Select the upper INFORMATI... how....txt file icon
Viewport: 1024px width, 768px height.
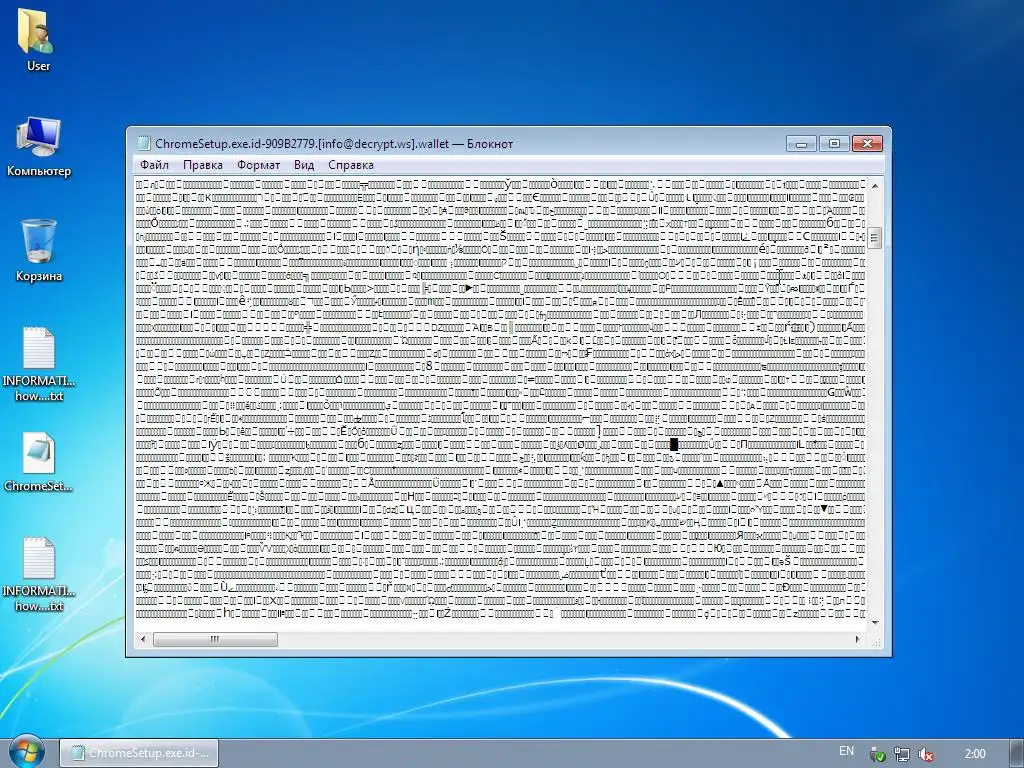[x=39, y=364]
